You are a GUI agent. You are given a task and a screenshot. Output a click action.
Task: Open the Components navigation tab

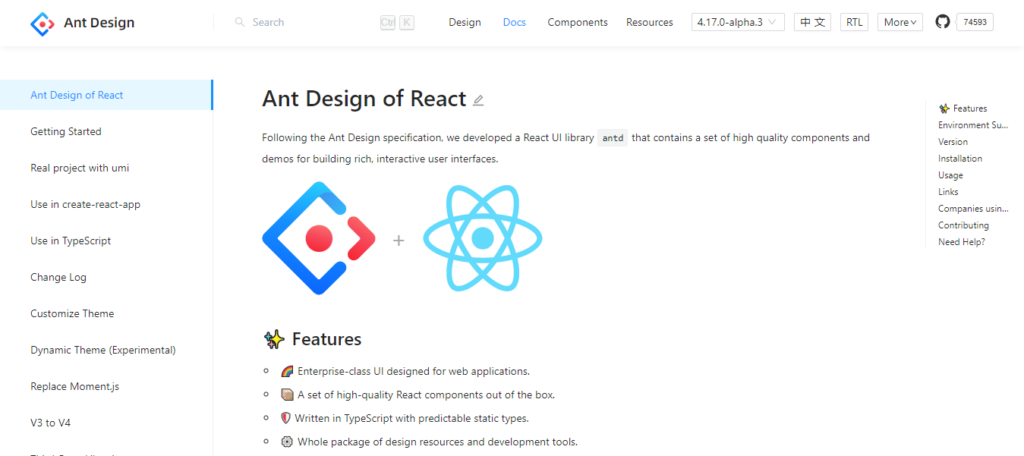coord(577,22)
